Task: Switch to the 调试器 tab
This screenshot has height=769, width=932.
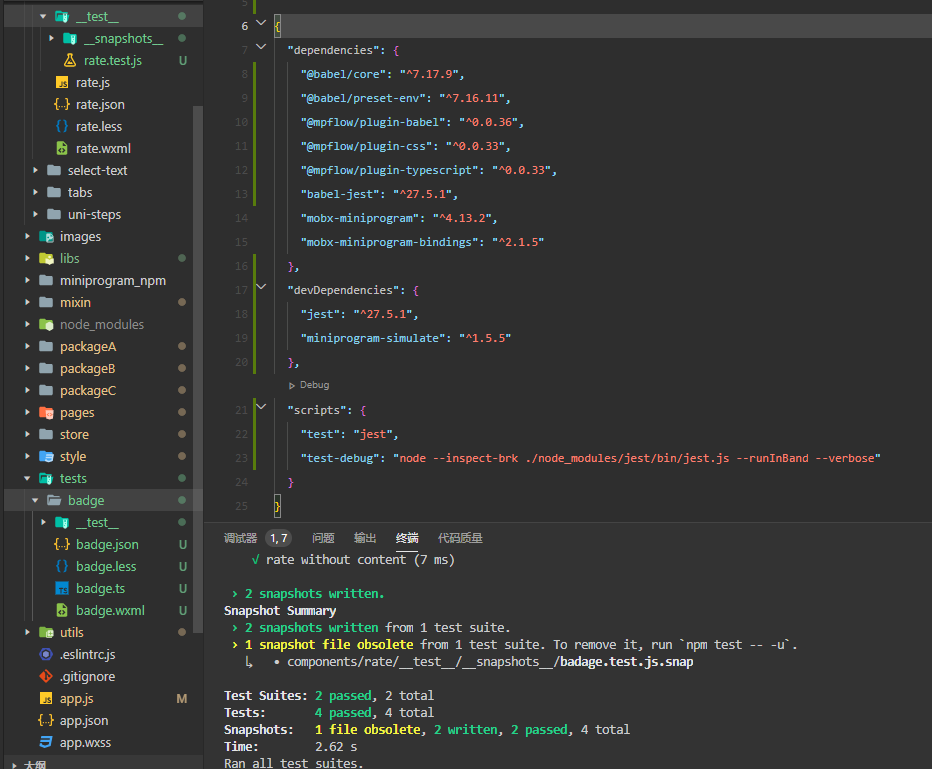Action: [x=240, y=538]
